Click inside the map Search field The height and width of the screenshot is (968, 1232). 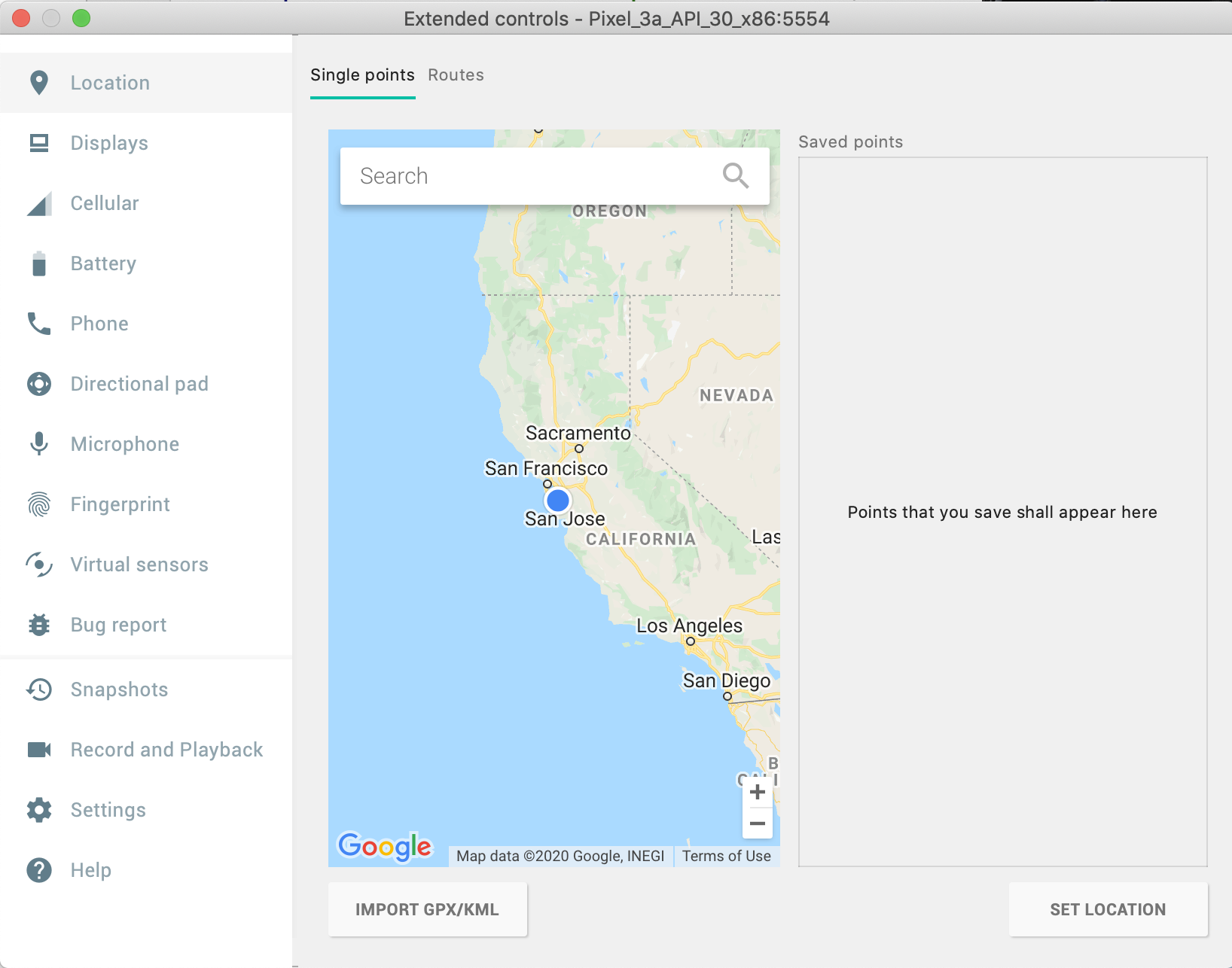[527, 175]
